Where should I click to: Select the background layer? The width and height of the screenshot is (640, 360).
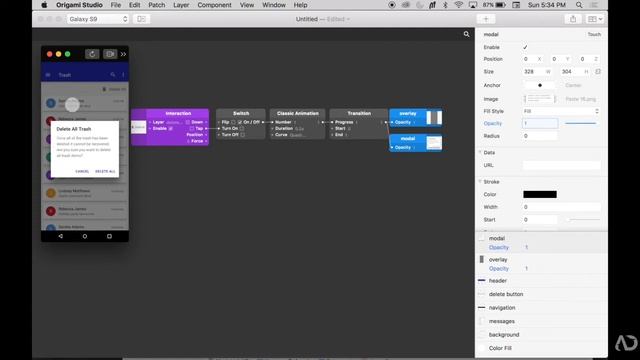[541, 335]
